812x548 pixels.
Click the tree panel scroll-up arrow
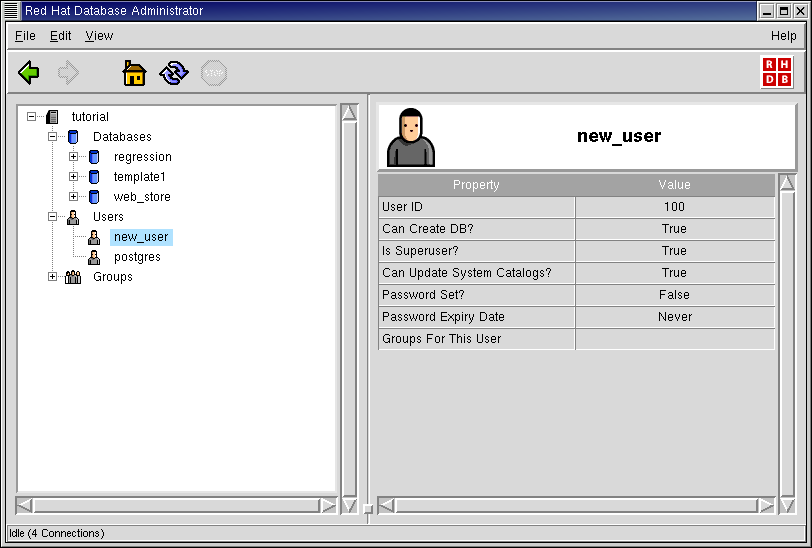point(350,113)
